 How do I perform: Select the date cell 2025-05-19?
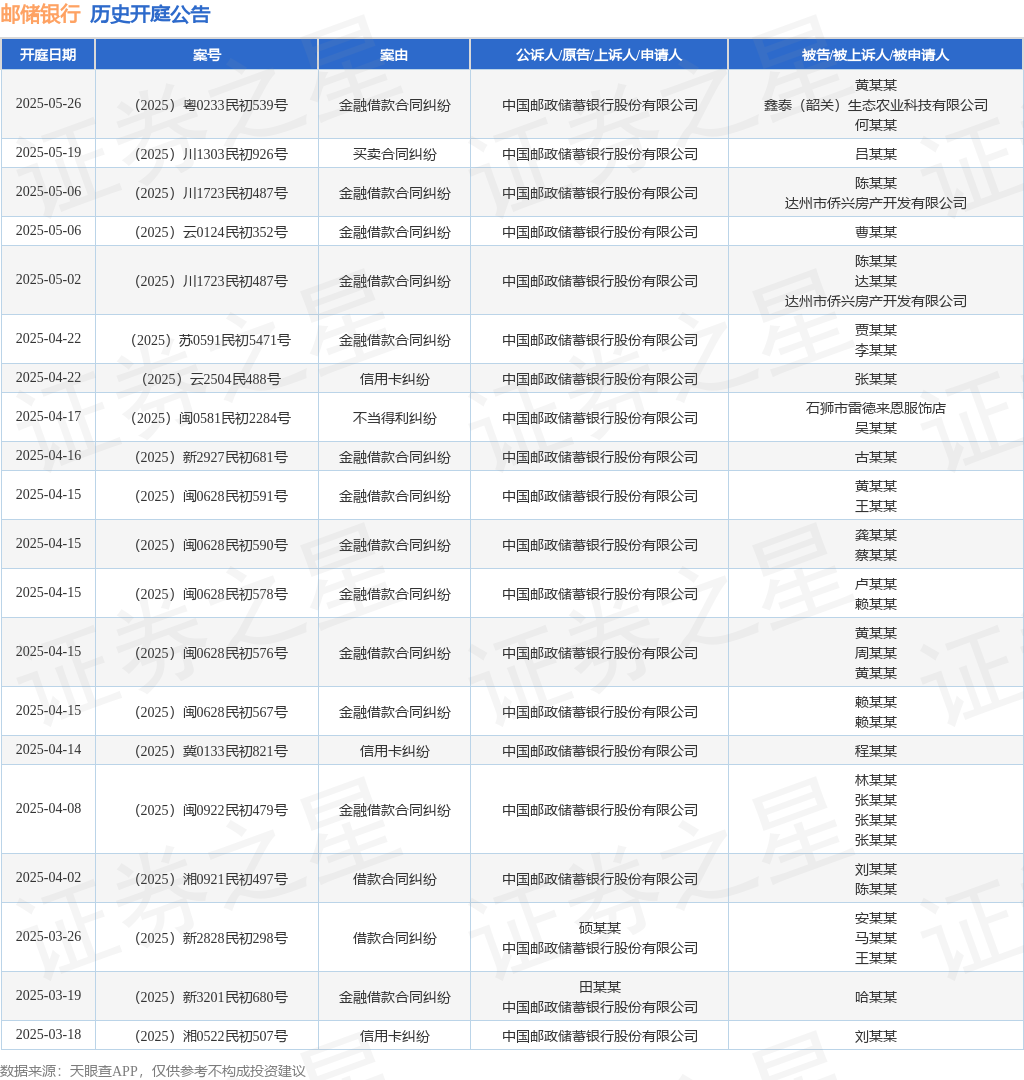click(x=48, y=152)
